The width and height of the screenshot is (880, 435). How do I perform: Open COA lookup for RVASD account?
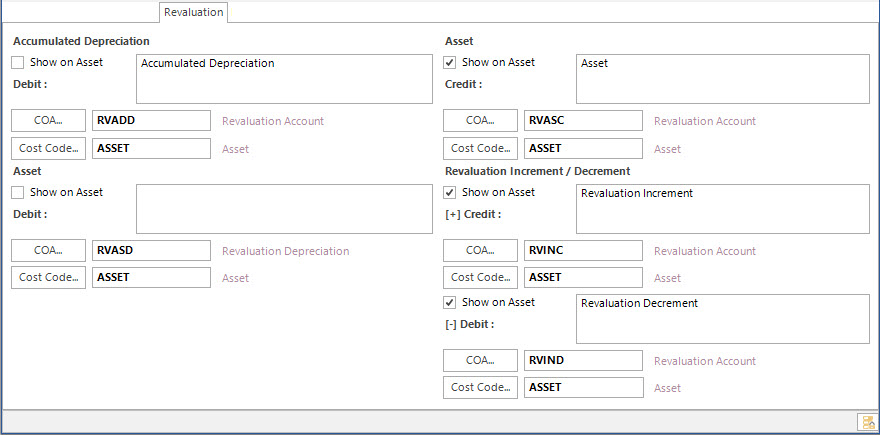click(x=48, y=251)
